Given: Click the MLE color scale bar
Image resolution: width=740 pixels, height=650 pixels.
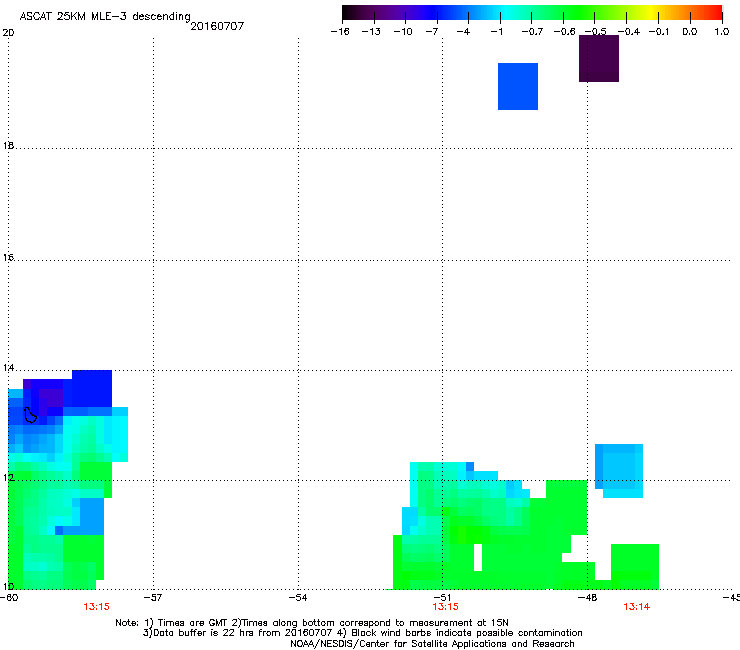Looking at the screenshot, I should 532,13.
